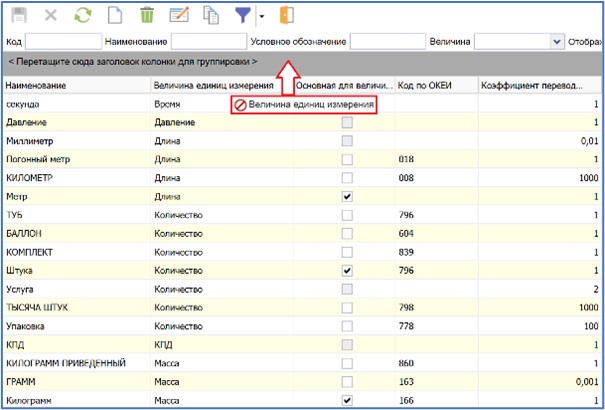Apply filter using the funnel icon

coord(243,15)
